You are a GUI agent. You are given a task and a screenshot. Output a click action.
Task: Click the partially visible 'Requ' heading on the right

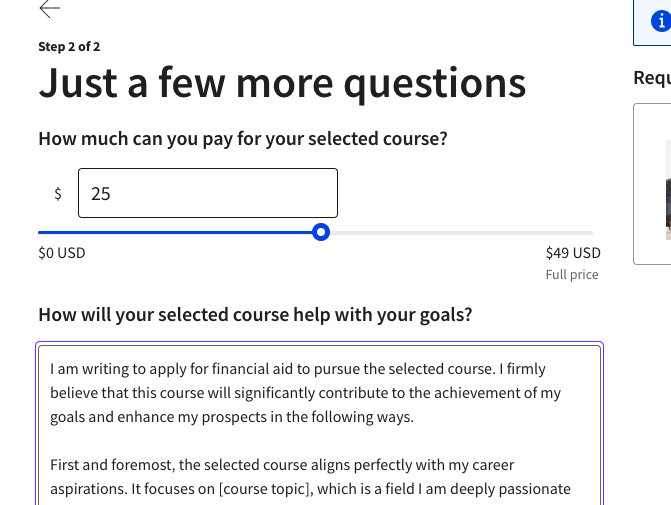(652, 78)
